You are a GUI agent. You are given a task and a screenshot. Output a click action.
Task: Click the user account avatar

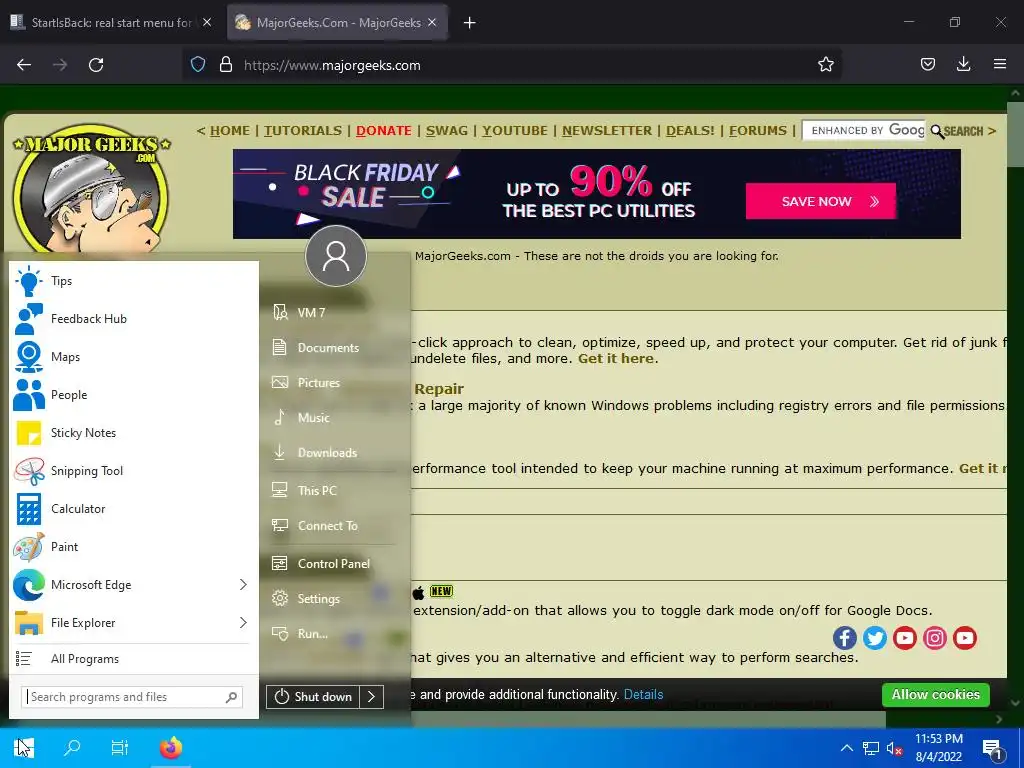336,256
